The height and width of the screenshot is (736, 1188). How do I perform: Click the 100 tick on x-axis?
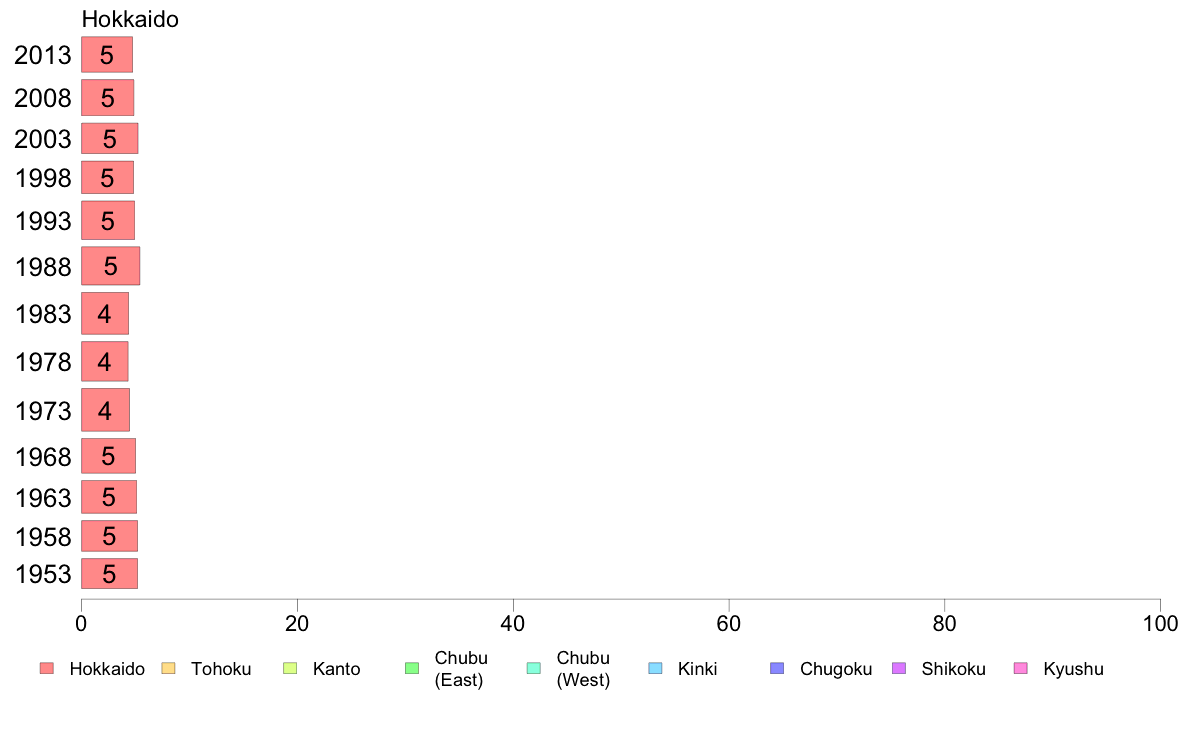point(1160,624)
